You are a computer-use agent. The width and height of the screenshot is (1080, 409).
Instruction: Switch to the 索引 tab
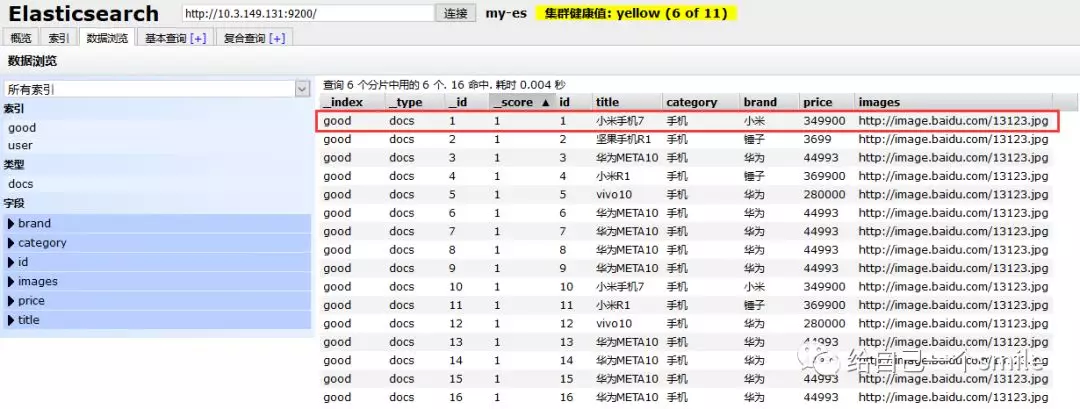(59, 39)
